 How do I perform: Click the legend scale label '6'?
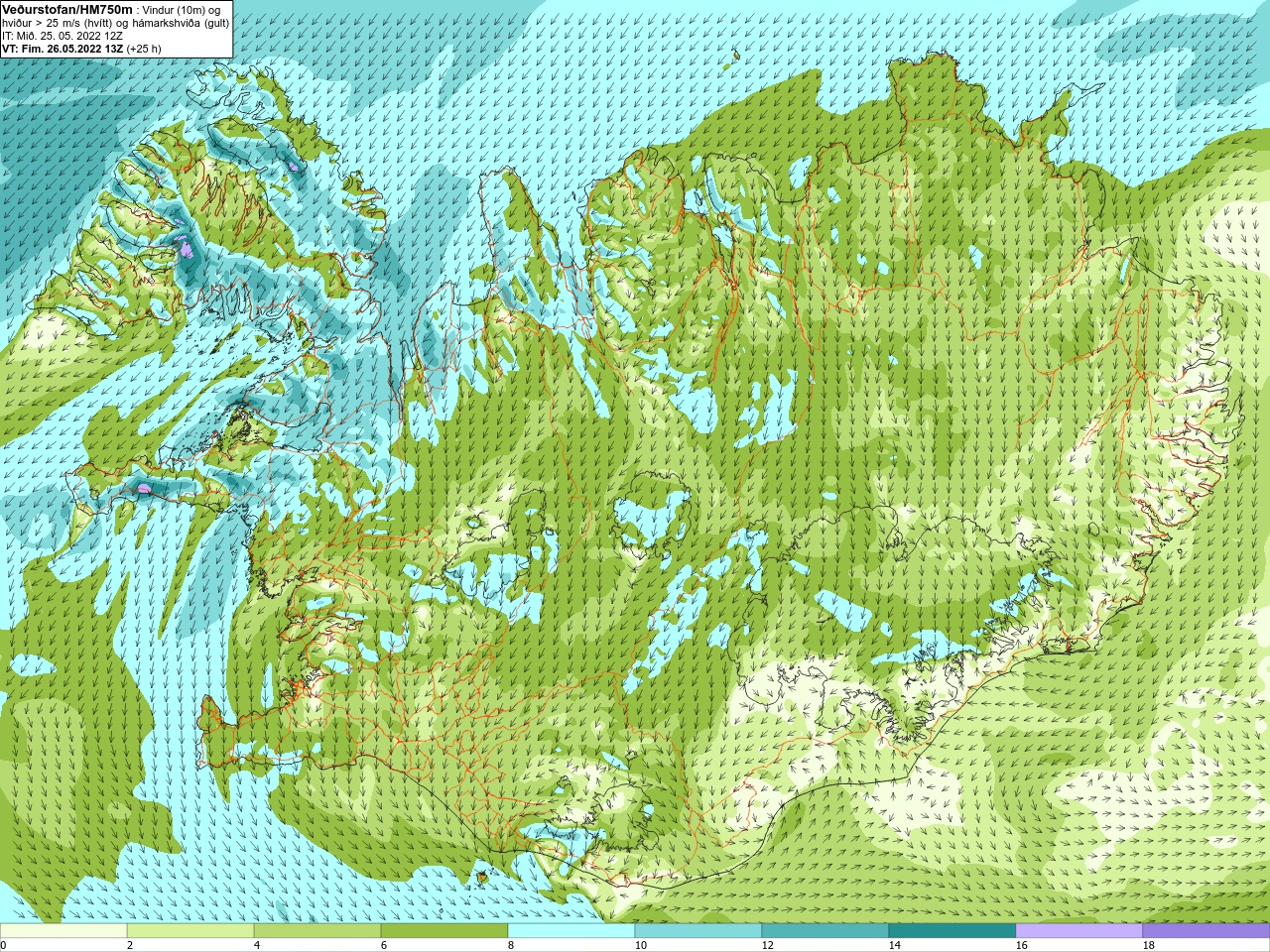pyautogui.click(x=384, y=945)
